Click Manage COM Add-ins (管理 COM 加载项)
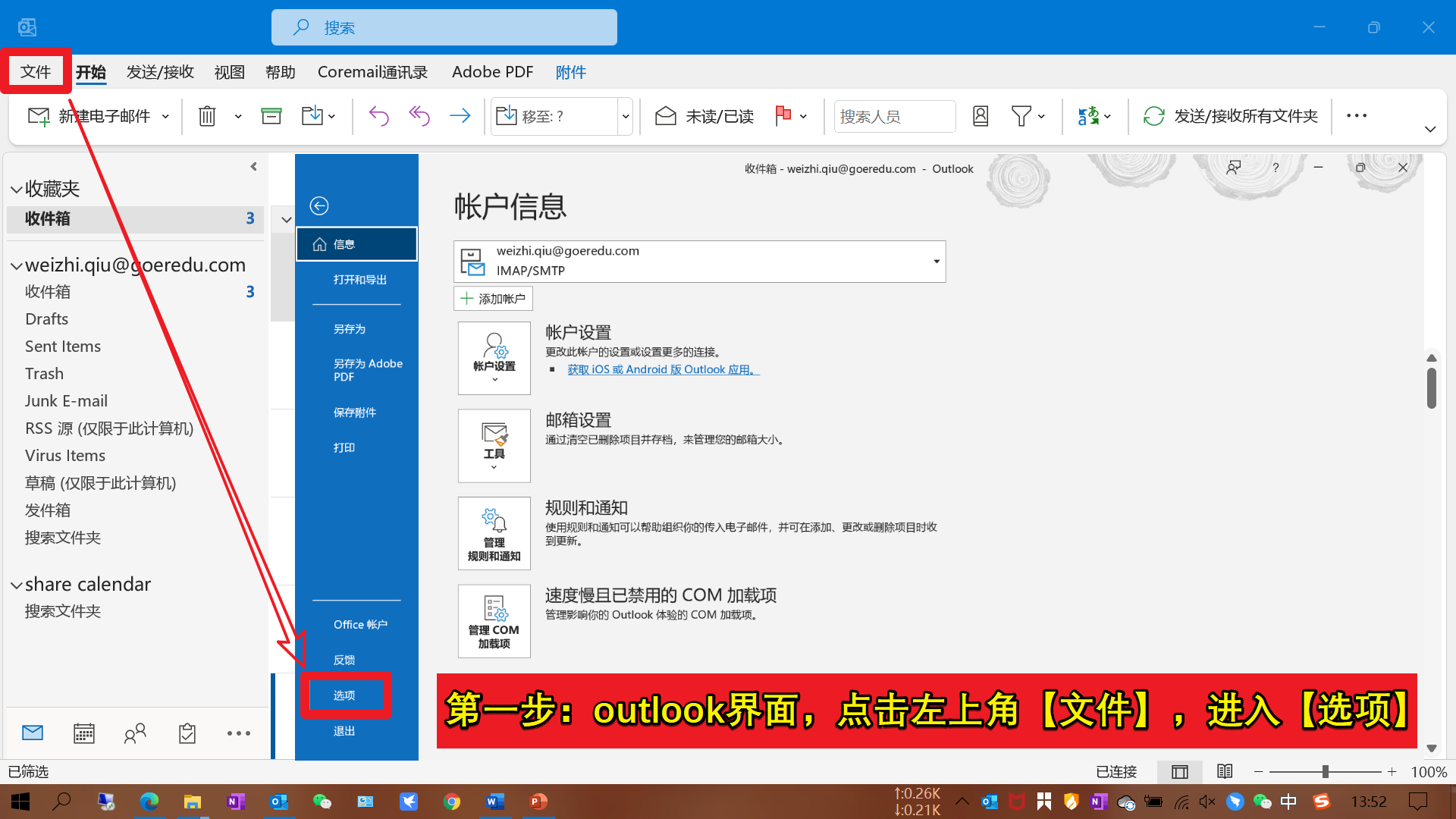The image size is (1456, 819). coord(494,621)
